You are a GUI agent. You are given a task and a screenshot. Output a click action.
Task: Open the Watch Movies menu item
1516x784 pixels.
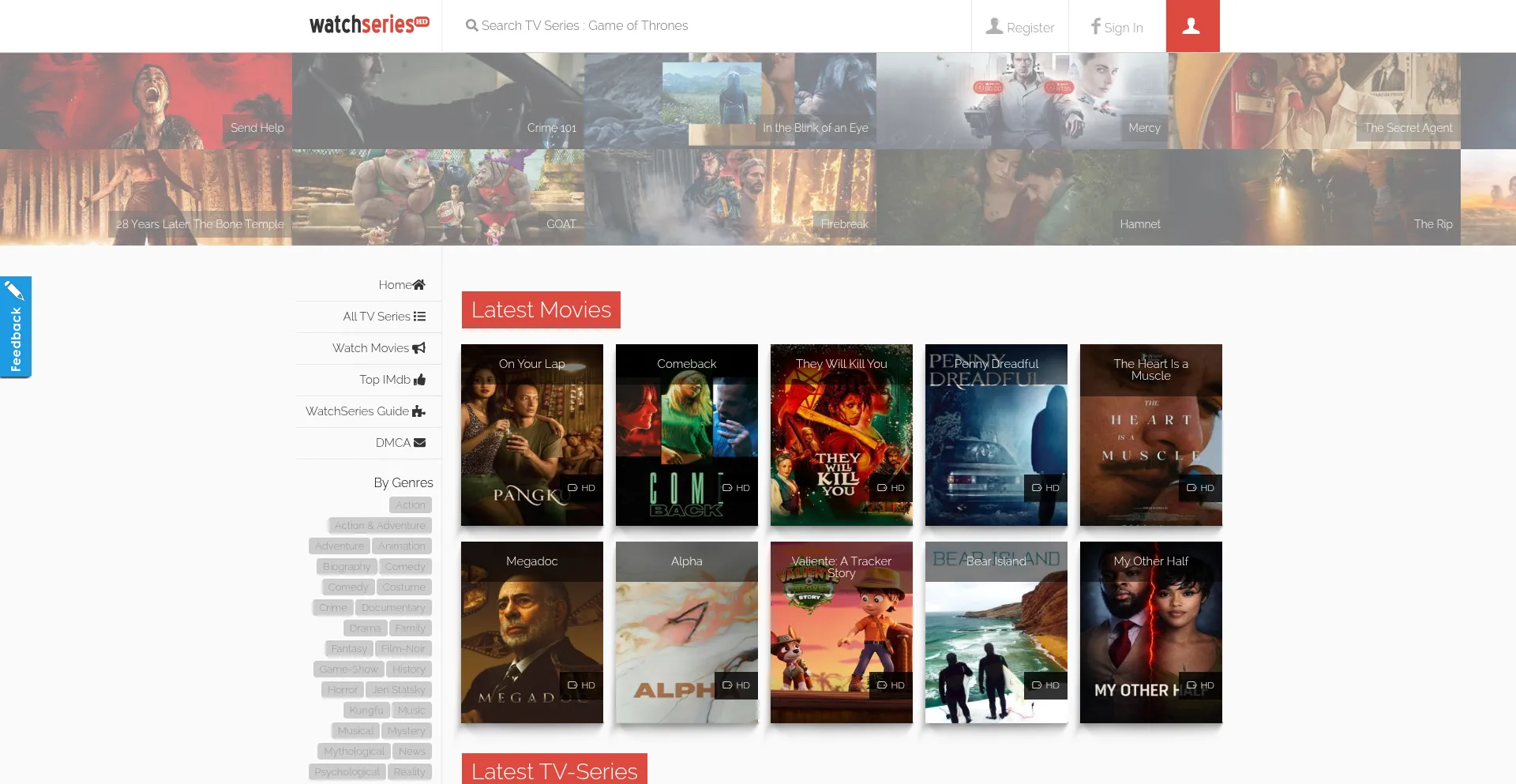coord(369,348)
